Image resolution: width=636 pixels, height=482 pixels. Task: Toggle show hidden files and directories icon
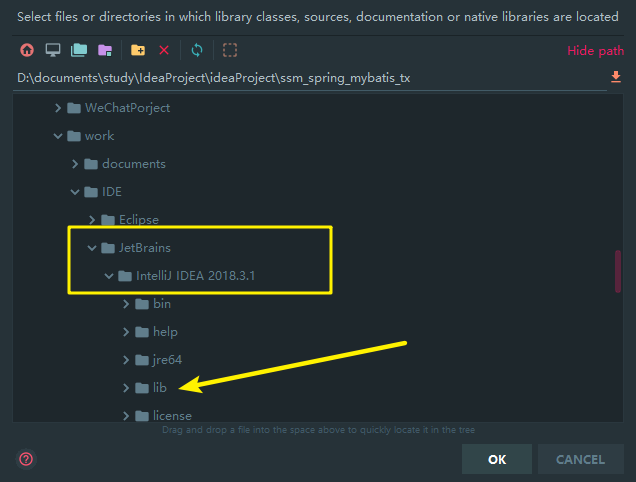230,50
